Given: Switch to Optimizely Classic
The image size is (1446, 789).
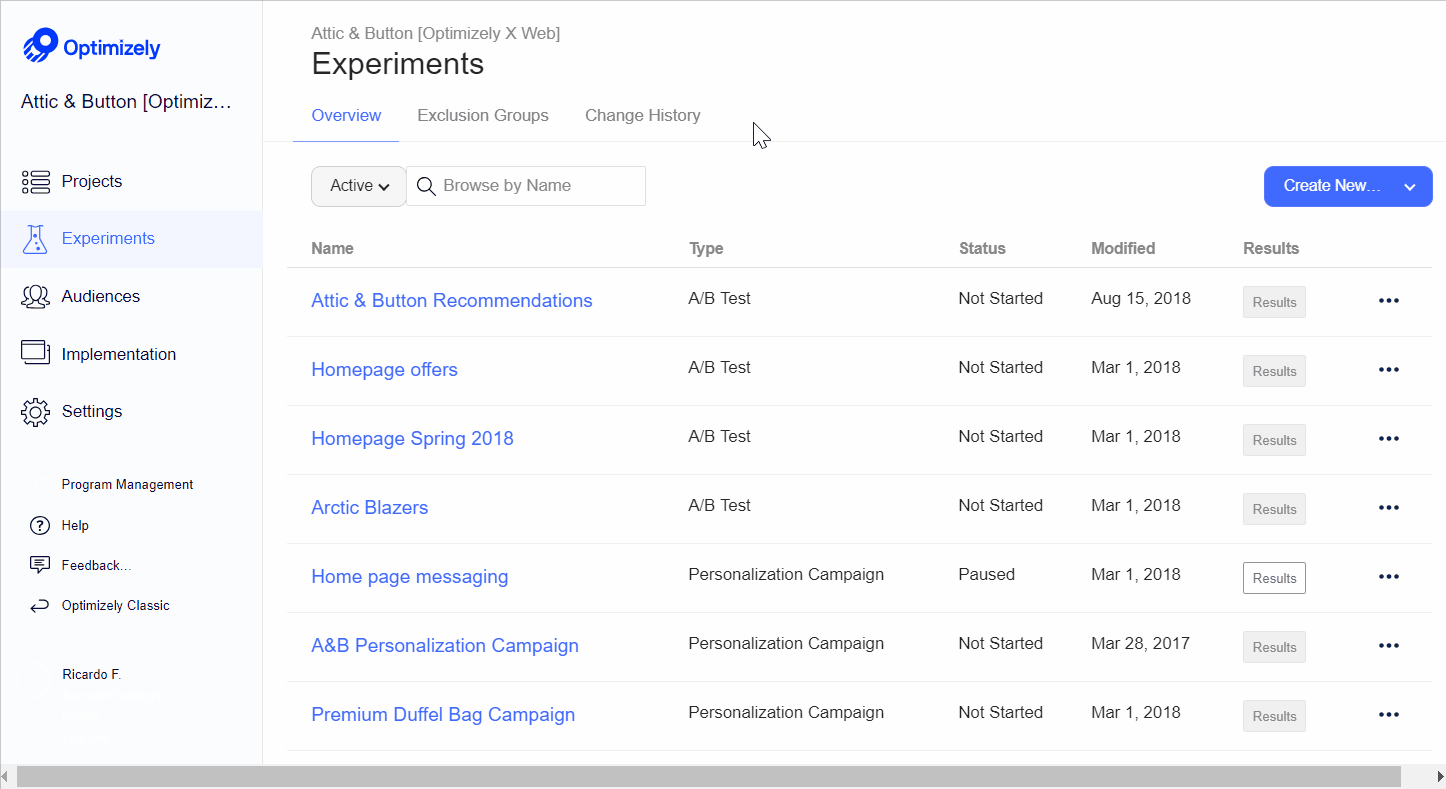Looking at the screenshot, I should (x=116, y=606).
